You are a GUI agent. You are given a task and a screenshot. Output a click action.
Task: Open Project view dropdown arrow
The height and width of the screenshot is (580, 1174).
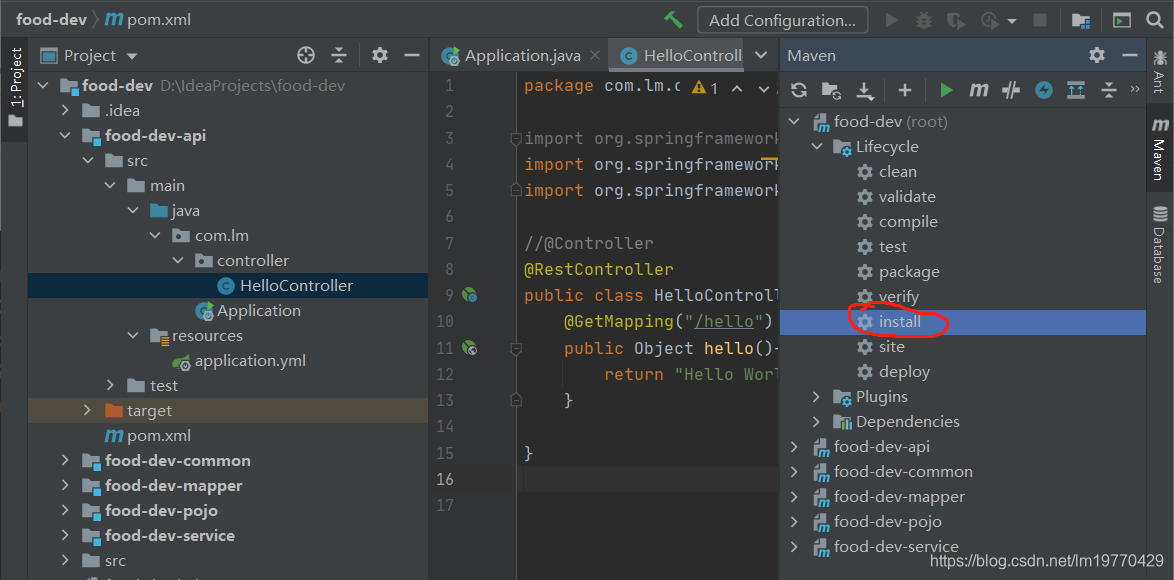[x=133, y=55]
